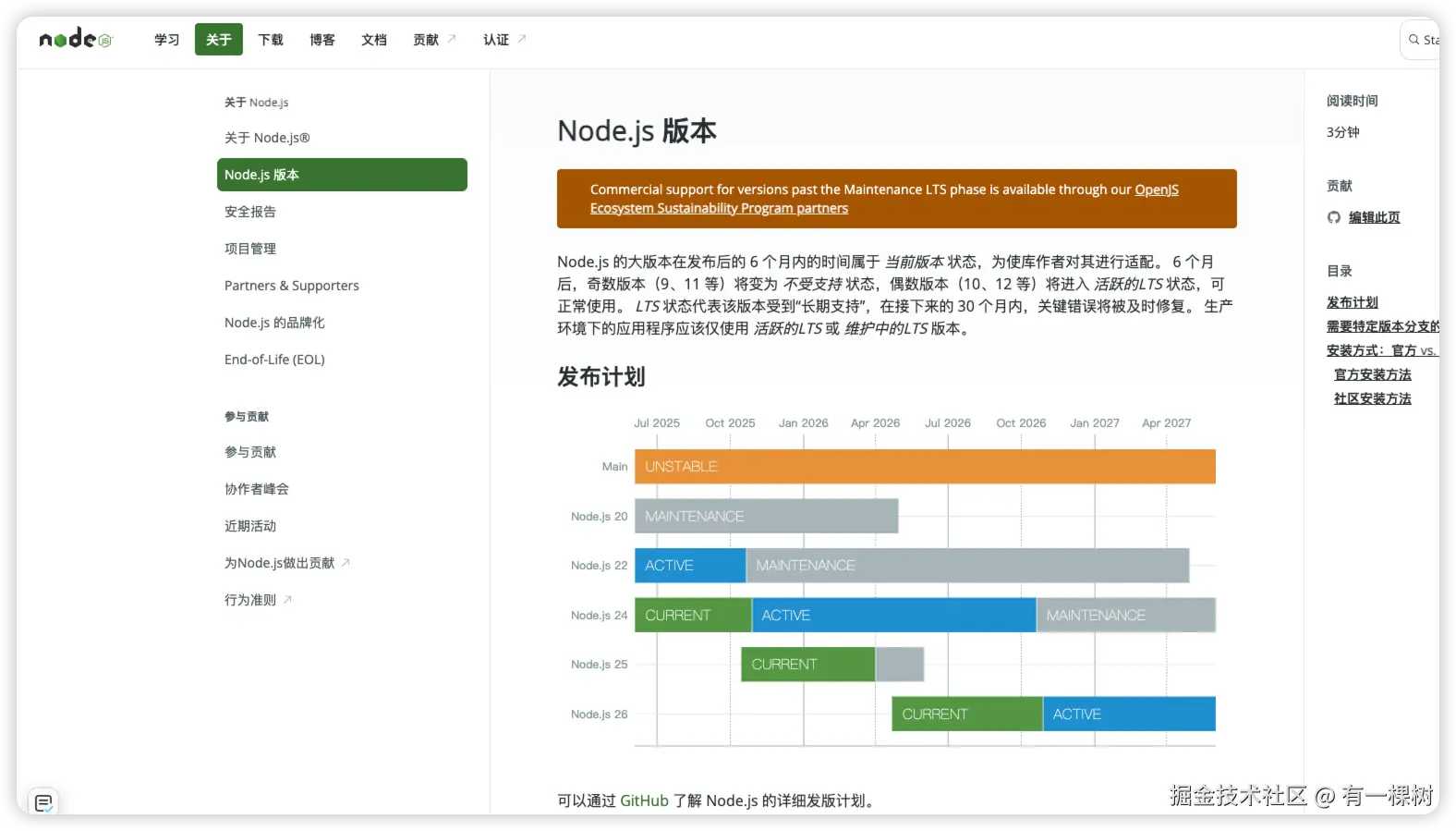Click the 编辑此页 link
Image resolution: width=1456 pixels, height=831 pixels.
1374,217
